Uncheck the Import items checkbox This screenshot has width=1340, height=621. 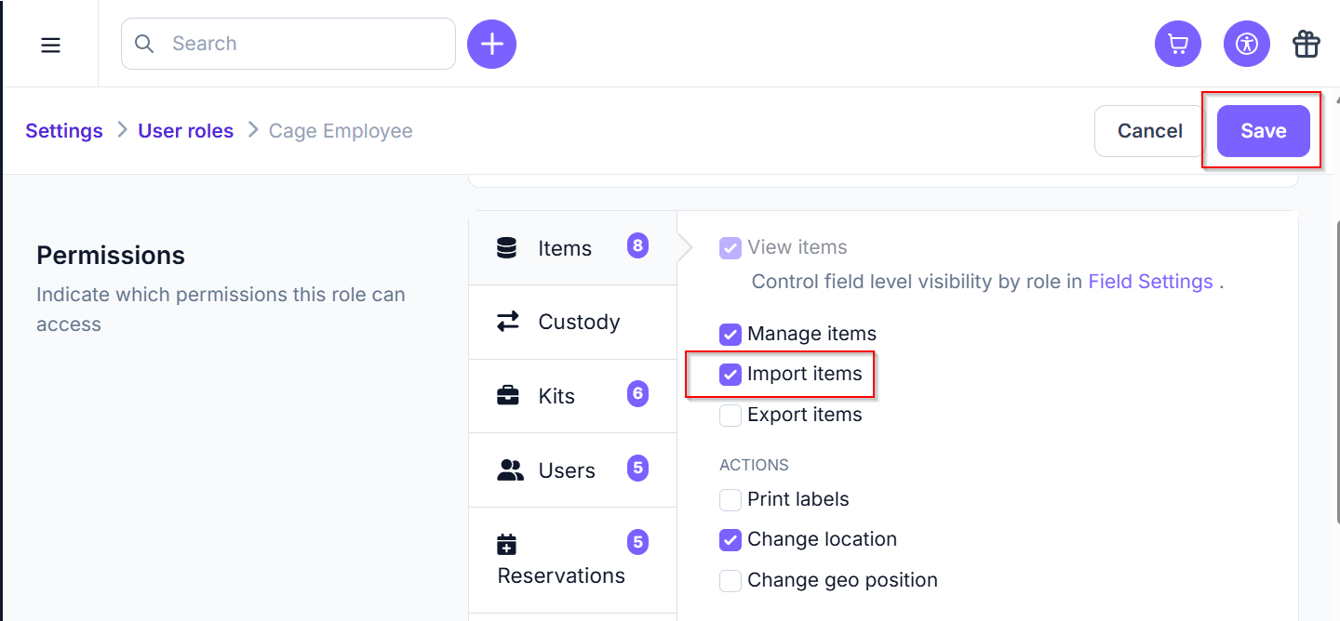730,374
